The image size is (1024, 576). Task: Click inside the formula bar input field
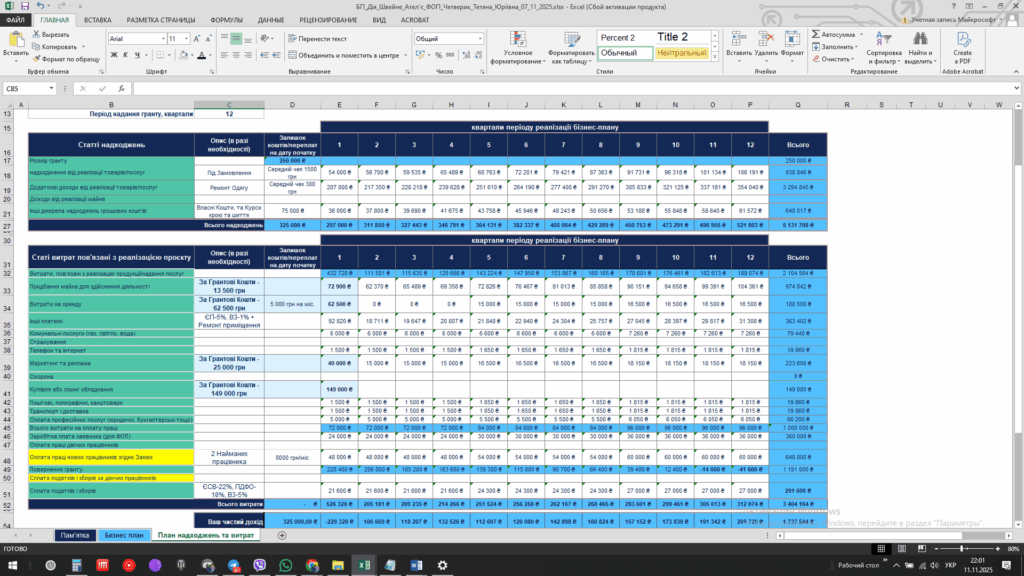pos(500,88)
